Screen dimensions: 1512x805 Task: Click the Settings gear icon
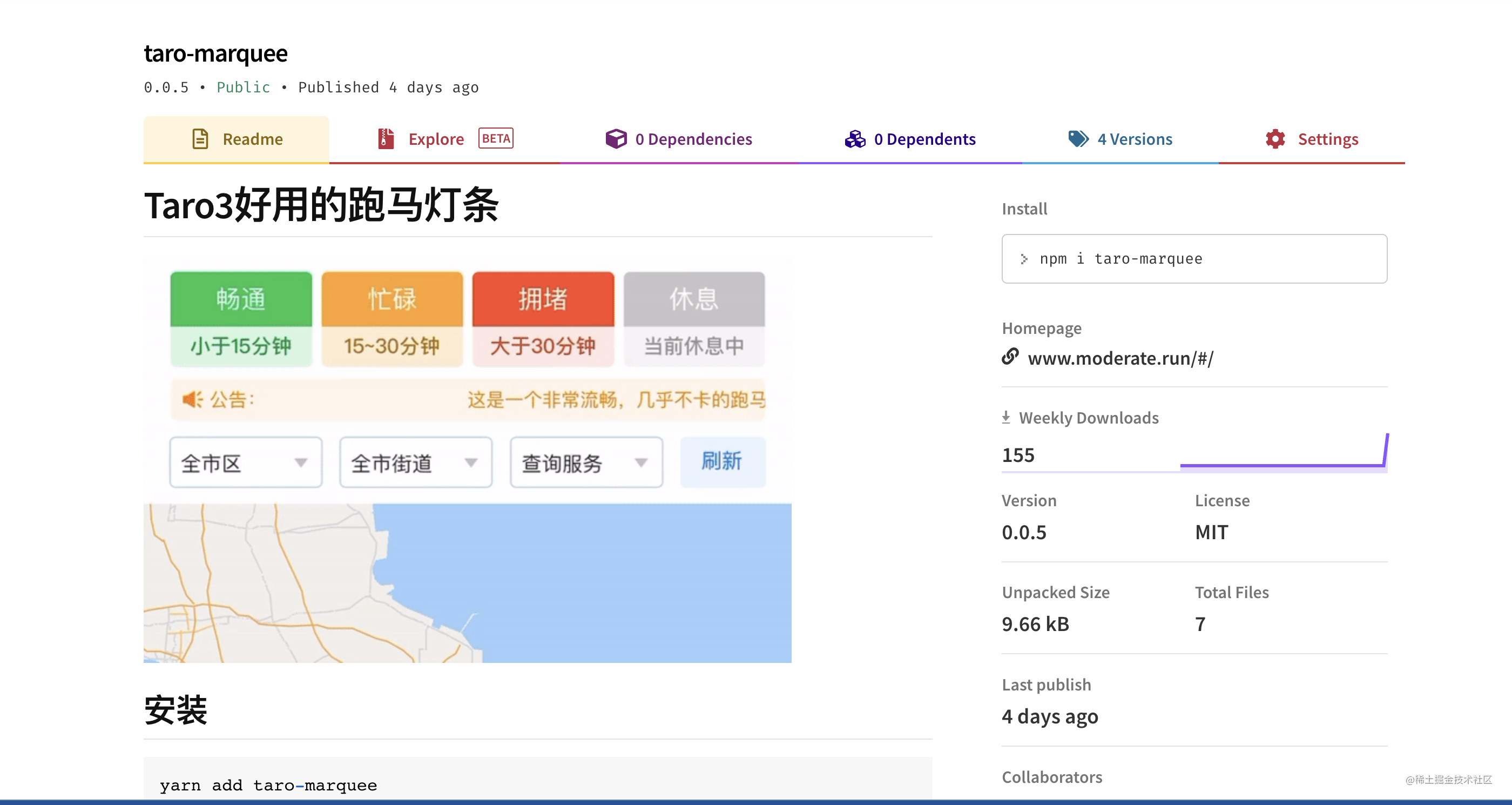(x=1275, y=139)
